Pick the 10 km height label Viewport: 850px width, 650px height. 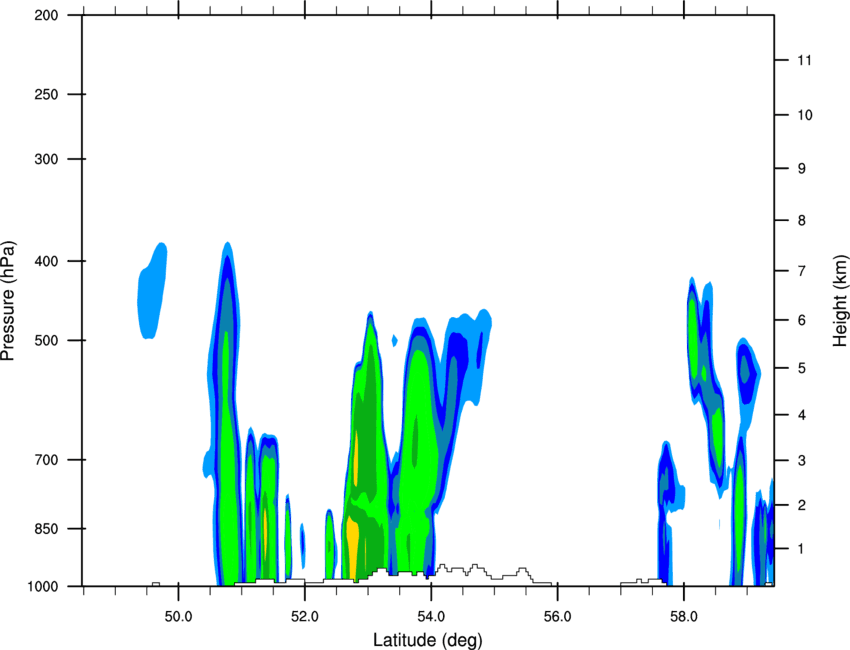(x=805, y=115)
